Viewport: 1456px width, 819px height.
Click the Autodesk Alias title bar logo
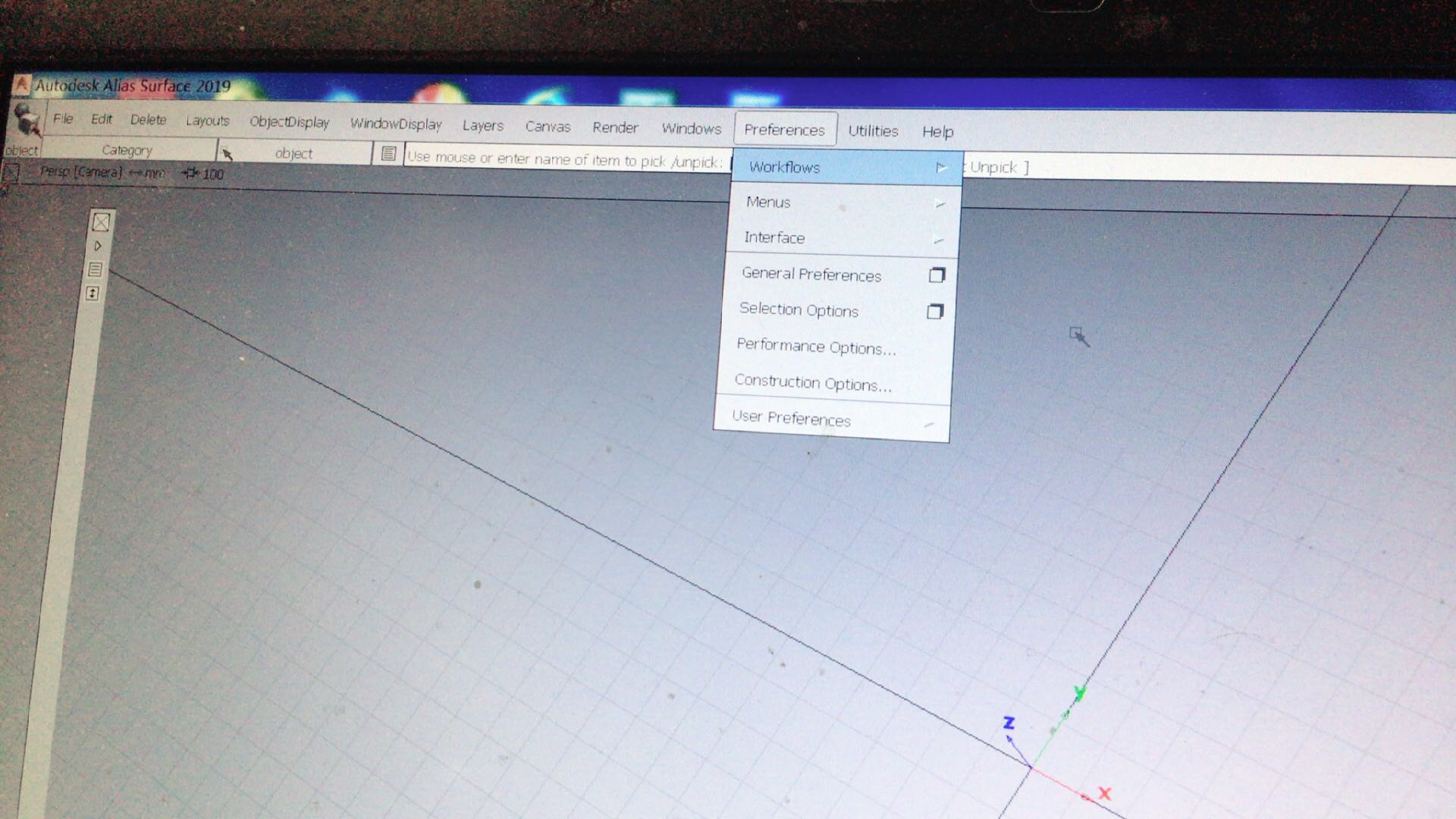(21, 83)
